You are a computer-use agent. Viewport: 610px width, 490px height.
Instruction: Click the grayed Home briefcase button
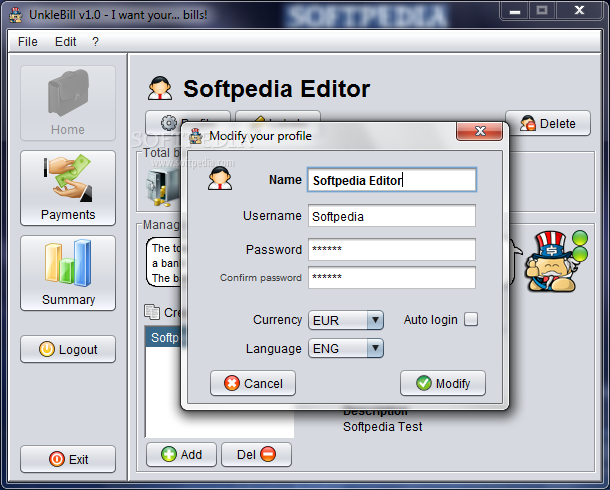coord(68,103)
